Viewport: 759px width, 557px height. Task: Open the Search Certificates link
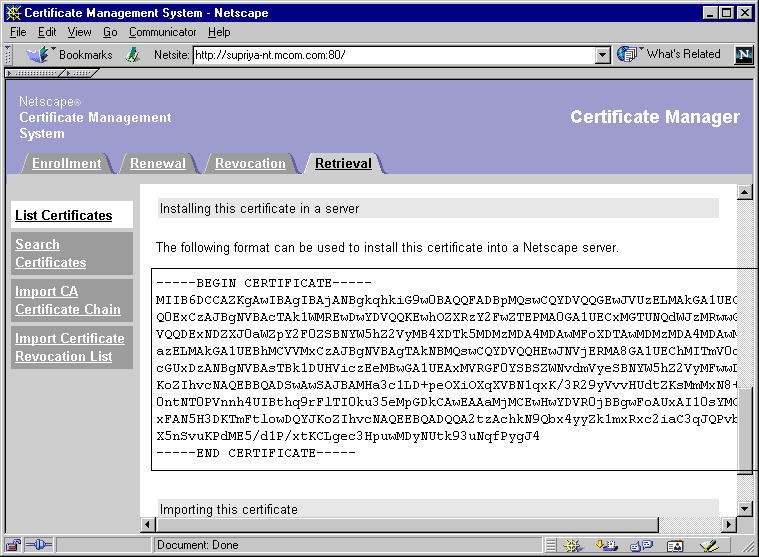(x=50, y=254)
